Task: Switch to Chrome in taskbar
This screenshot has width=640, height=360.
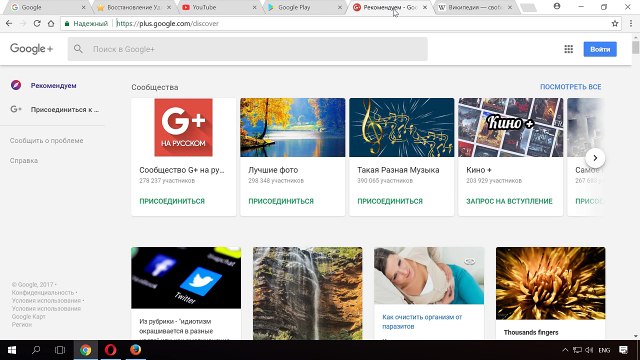Action: pos(85,350)
